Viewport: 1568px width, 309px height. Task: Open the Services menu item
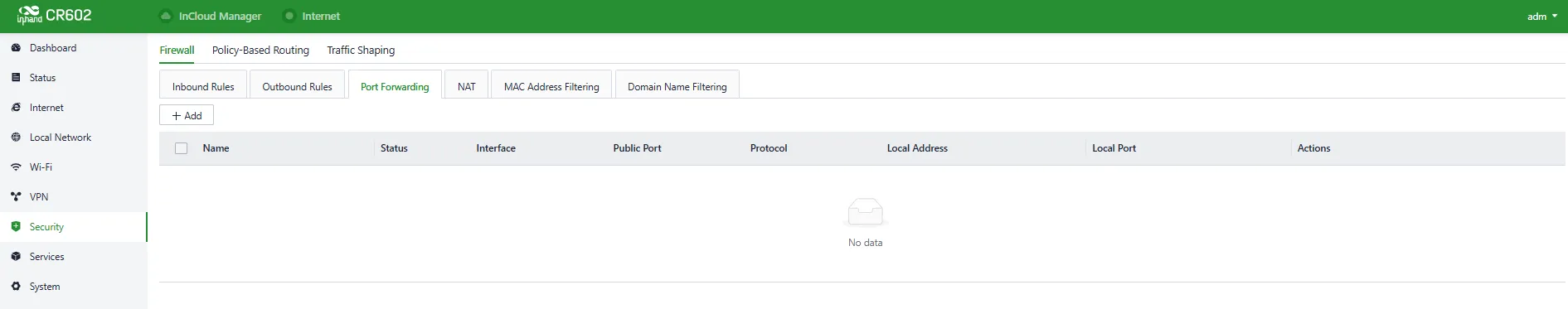[74, 257]
